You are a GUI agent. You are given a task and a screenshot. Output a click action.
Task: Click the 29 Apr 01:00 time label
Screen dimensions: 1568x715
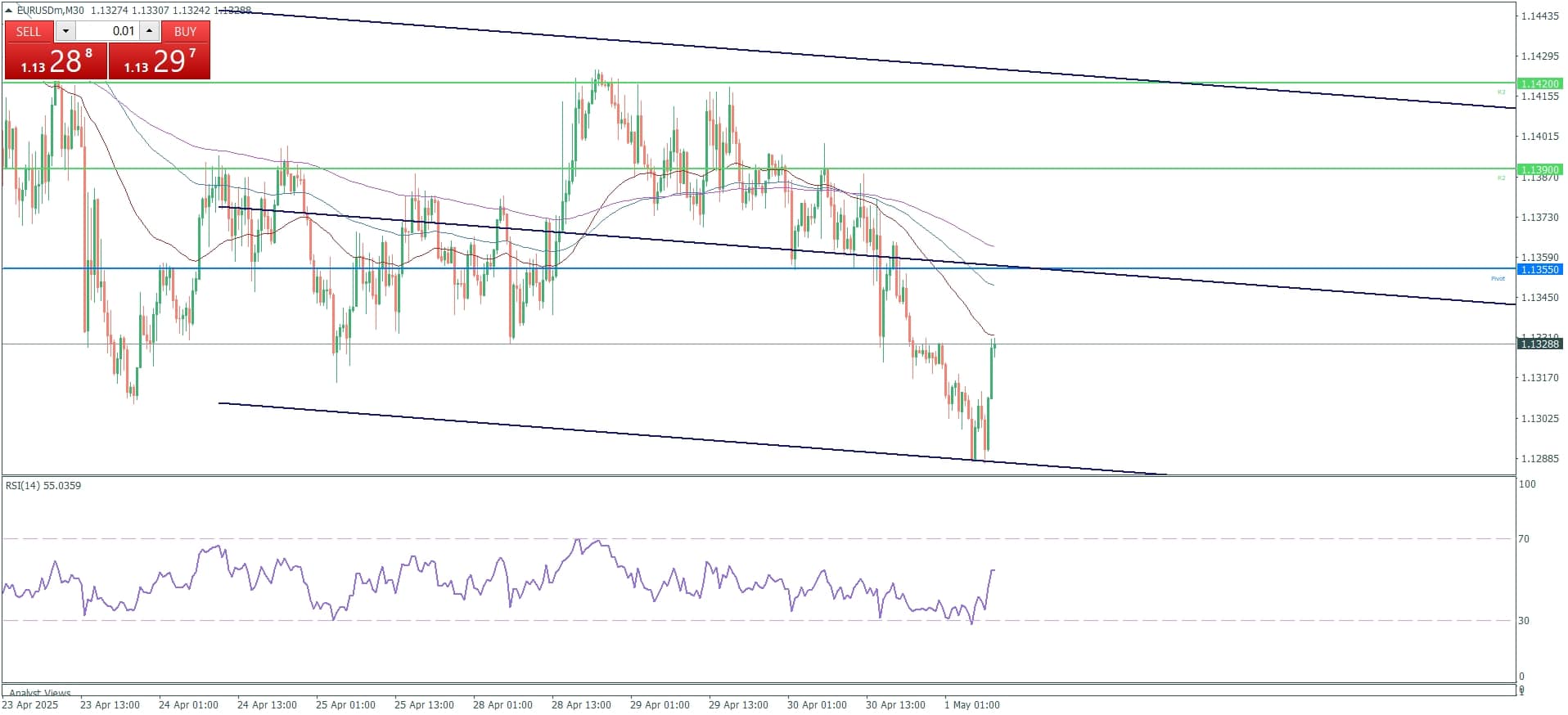click(660, 704)
